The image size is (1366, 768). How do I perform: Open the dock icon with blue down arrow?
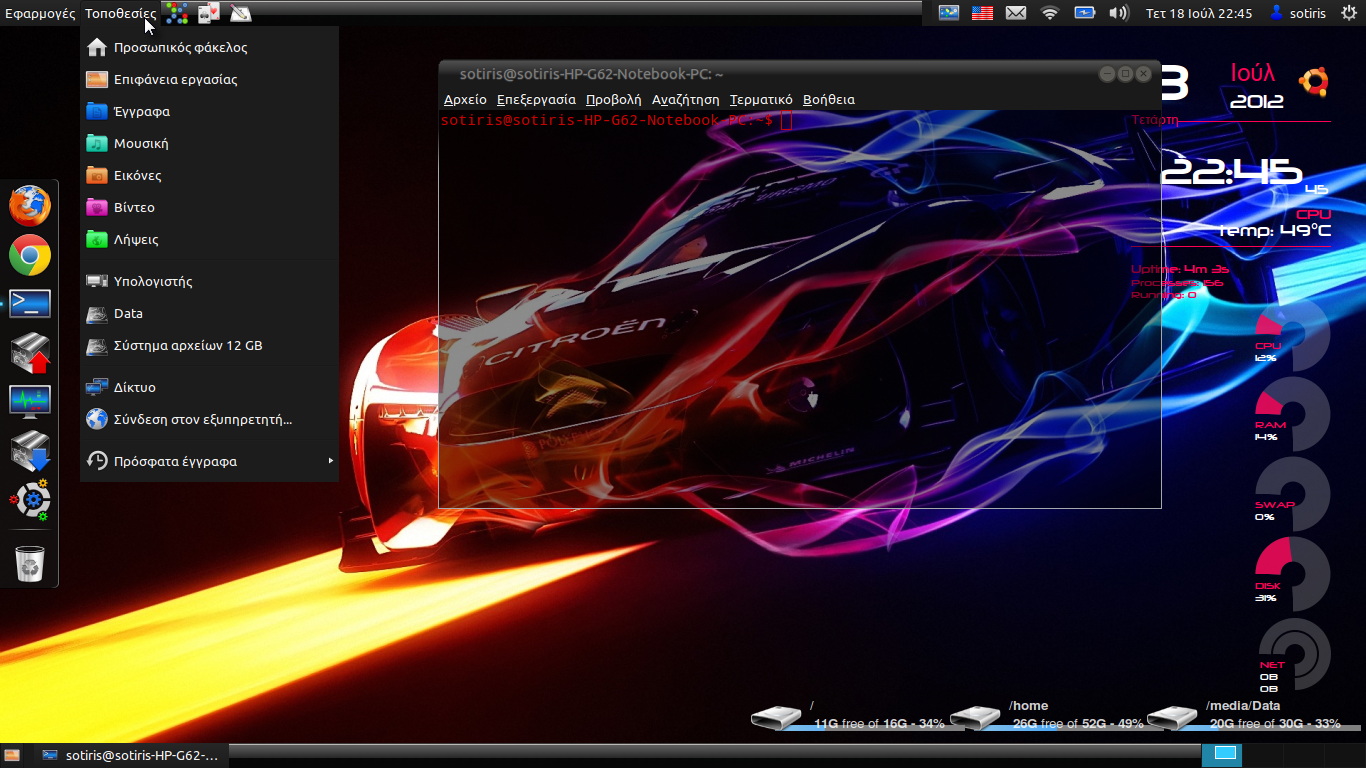(x=30, y=451)
